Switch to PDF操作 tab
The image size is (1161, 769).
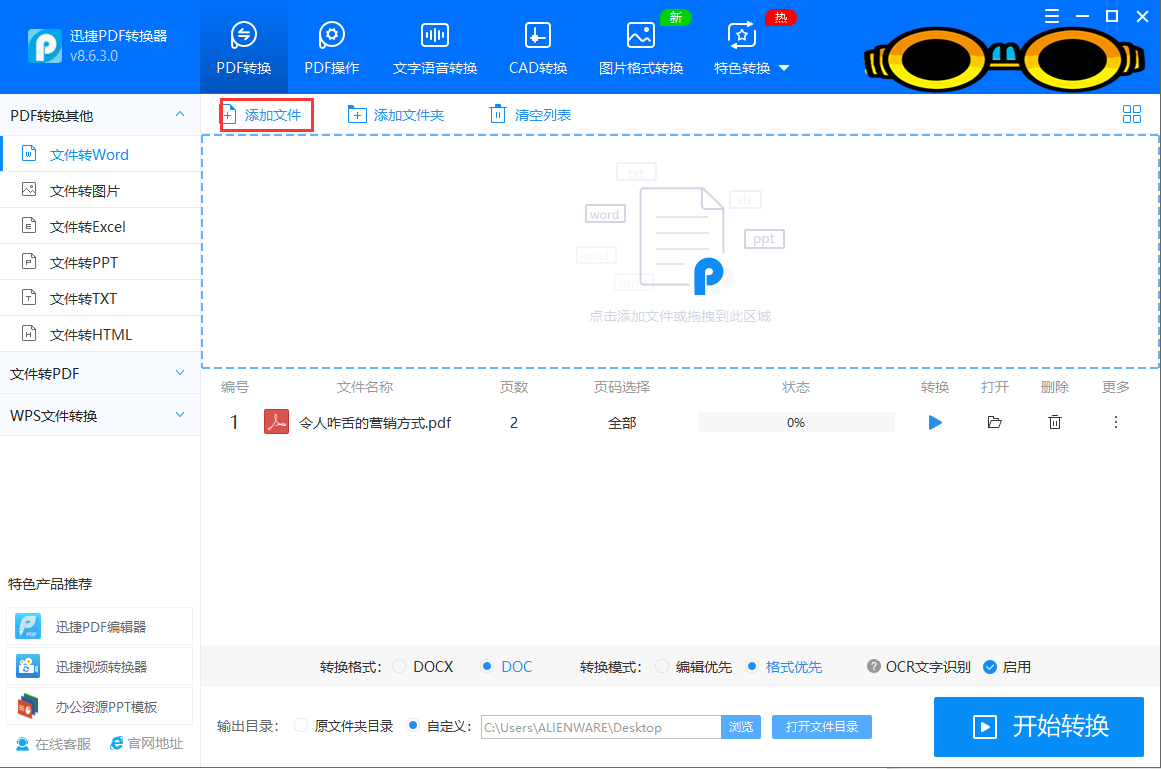(332, 47)
